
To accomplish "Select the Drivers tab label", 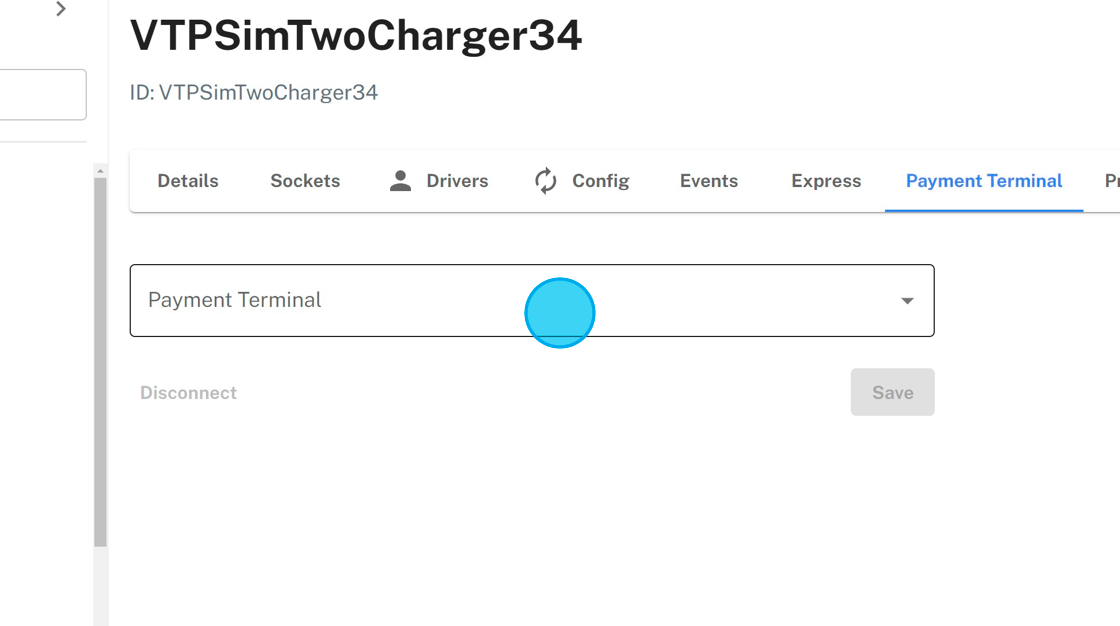I will (x=457, y=181).
